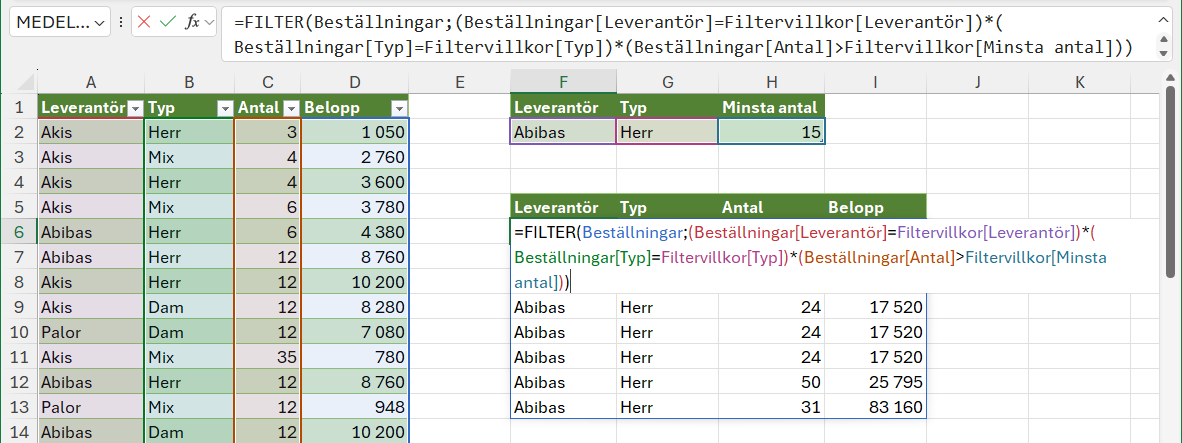Open Insert Function fx dialog
This screenshot has width=1182, height=443.
point(193,22)
